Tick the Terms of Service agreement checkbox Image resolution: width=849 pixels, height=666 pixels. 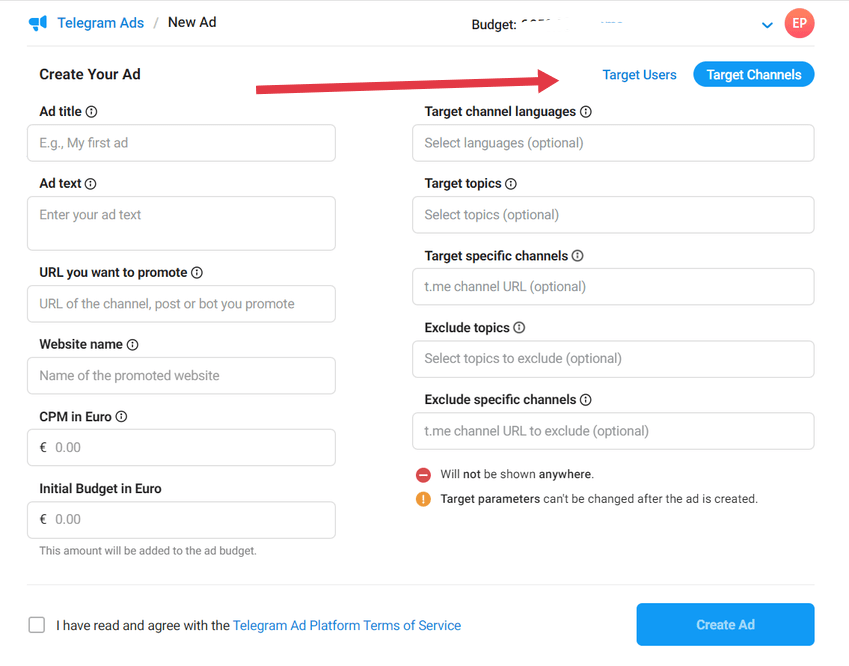(x=37, y=625)
